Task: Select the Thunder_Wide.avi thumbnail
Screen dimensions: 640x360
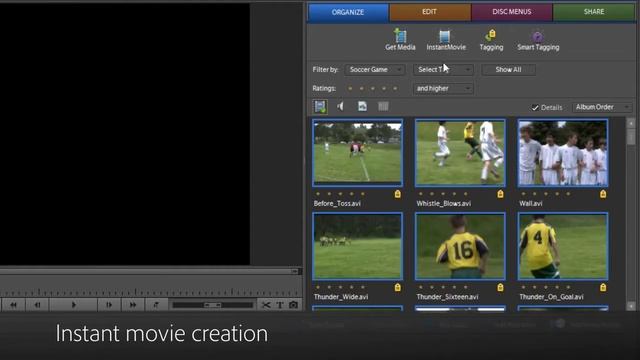Action: [x=358, y=246]
